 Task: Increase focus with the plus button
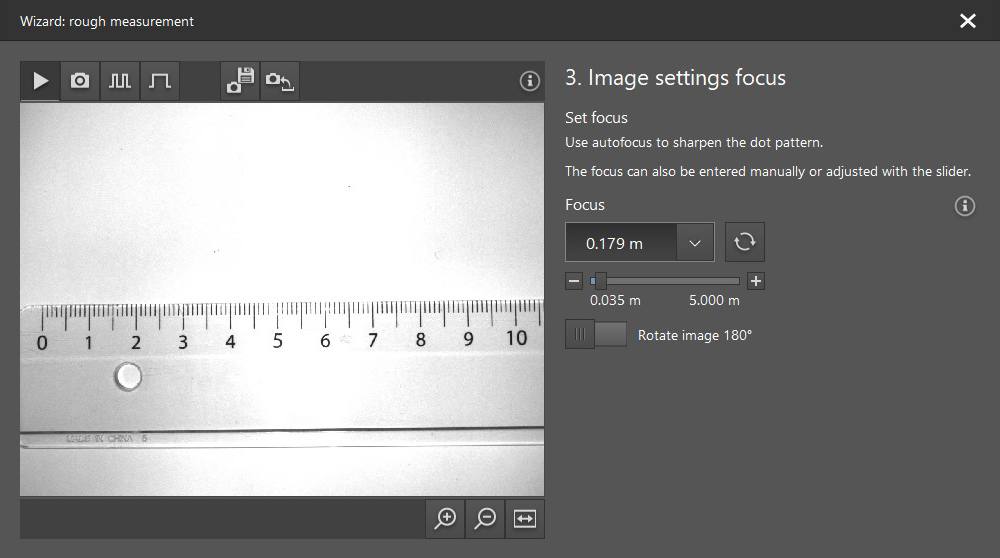pos(756,281)
